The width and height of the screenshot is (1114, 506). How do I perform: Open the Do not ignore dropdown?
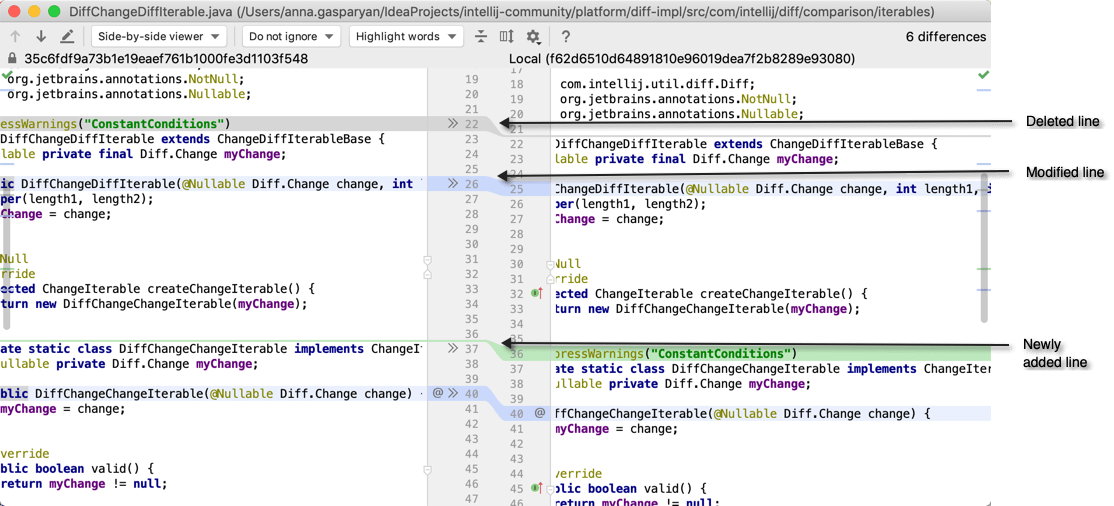pos(291,36)
